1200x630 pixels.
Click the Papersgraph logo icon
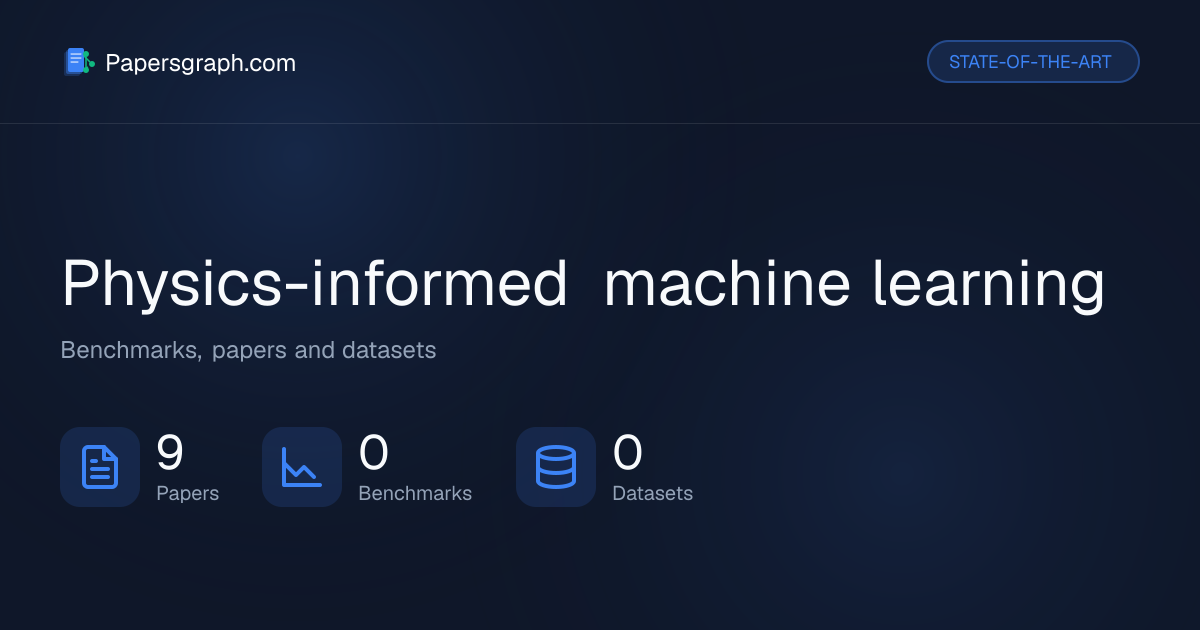click(x=79, y=62)
